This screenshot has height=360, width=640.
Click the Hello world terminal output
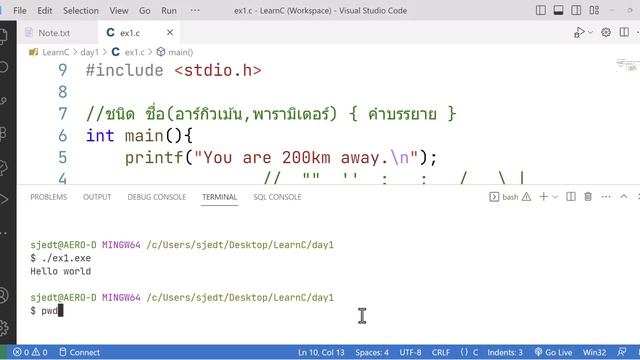click(60, 271)
